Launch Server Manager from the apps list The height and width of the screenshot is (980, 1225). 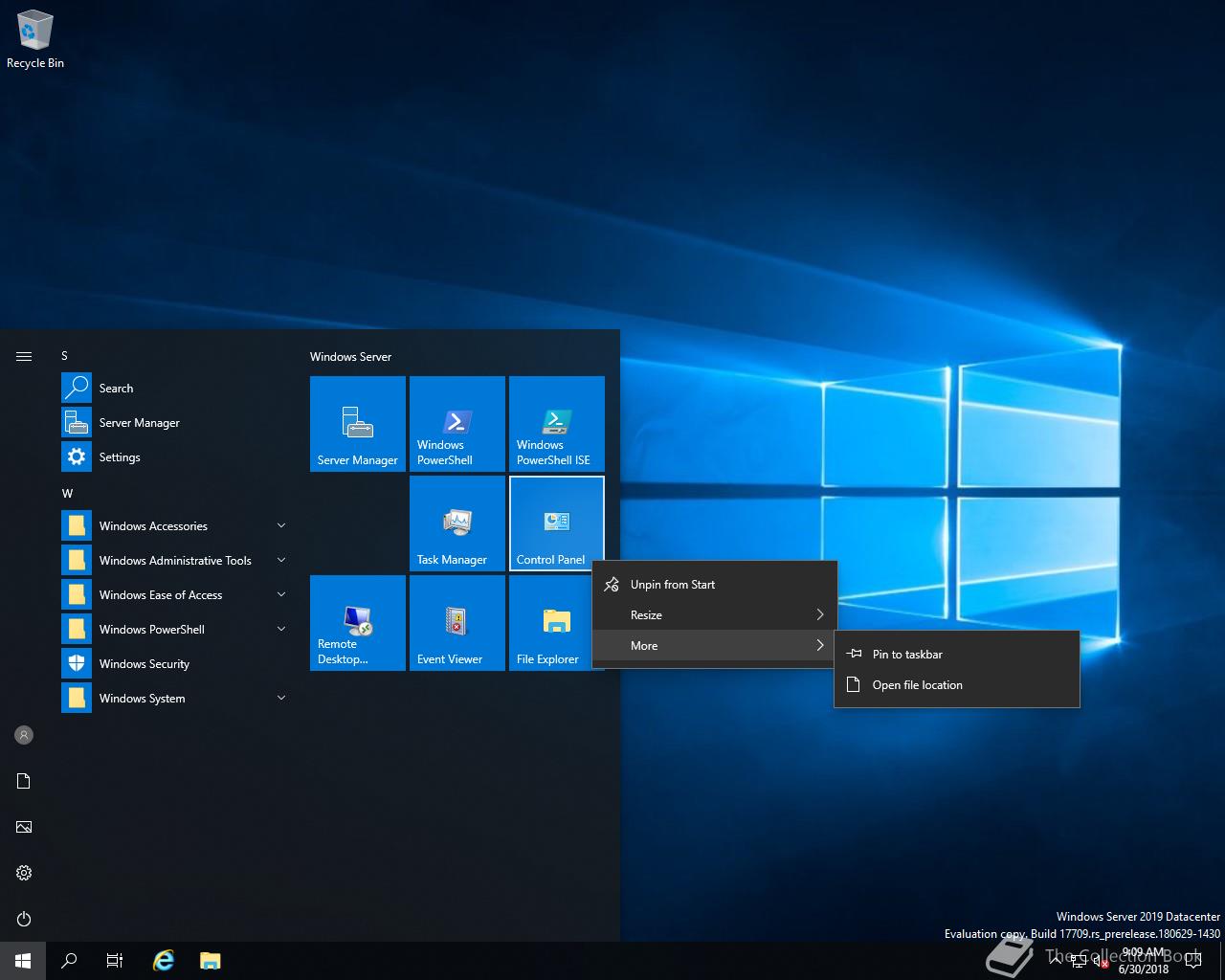pos(174,422)
